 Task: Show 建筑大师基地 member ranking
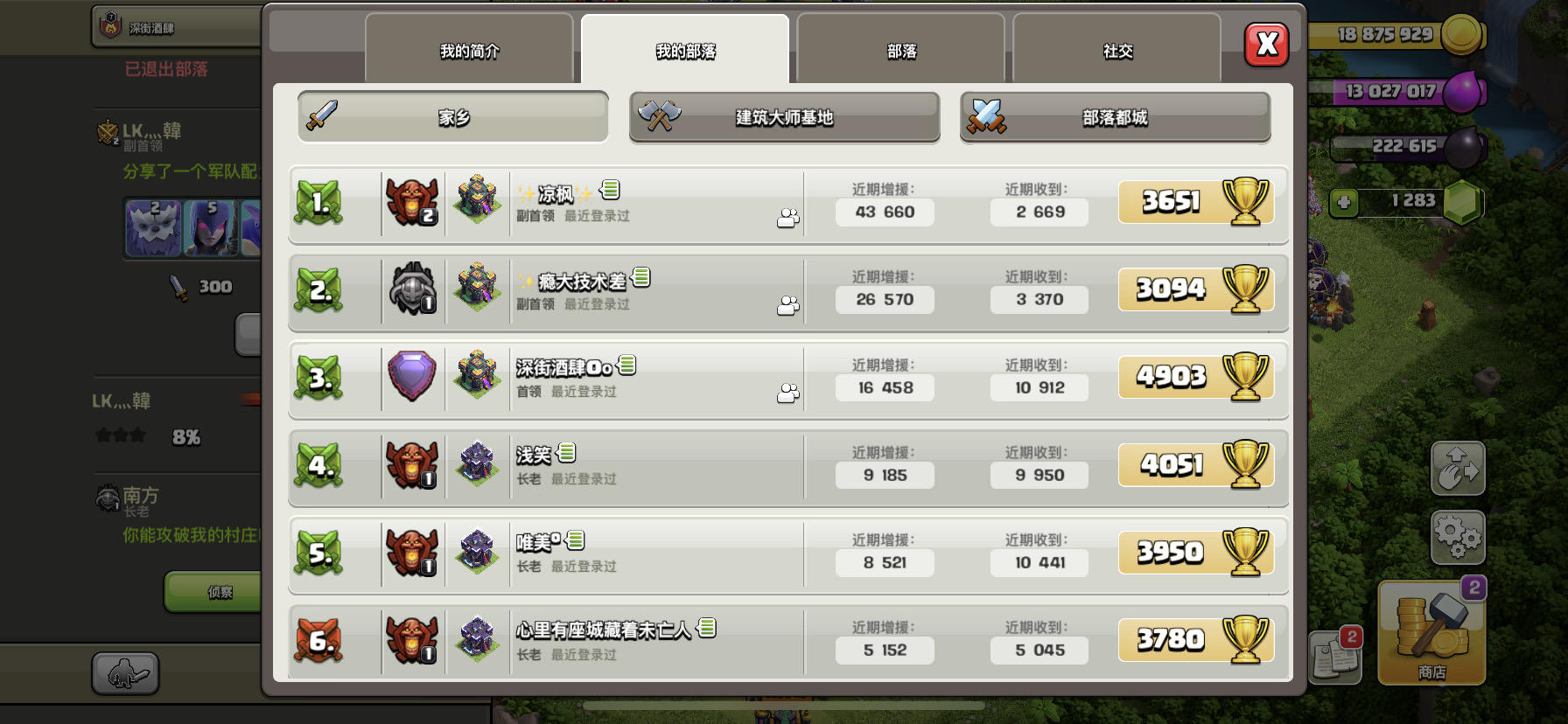click(x=785, y=117)
